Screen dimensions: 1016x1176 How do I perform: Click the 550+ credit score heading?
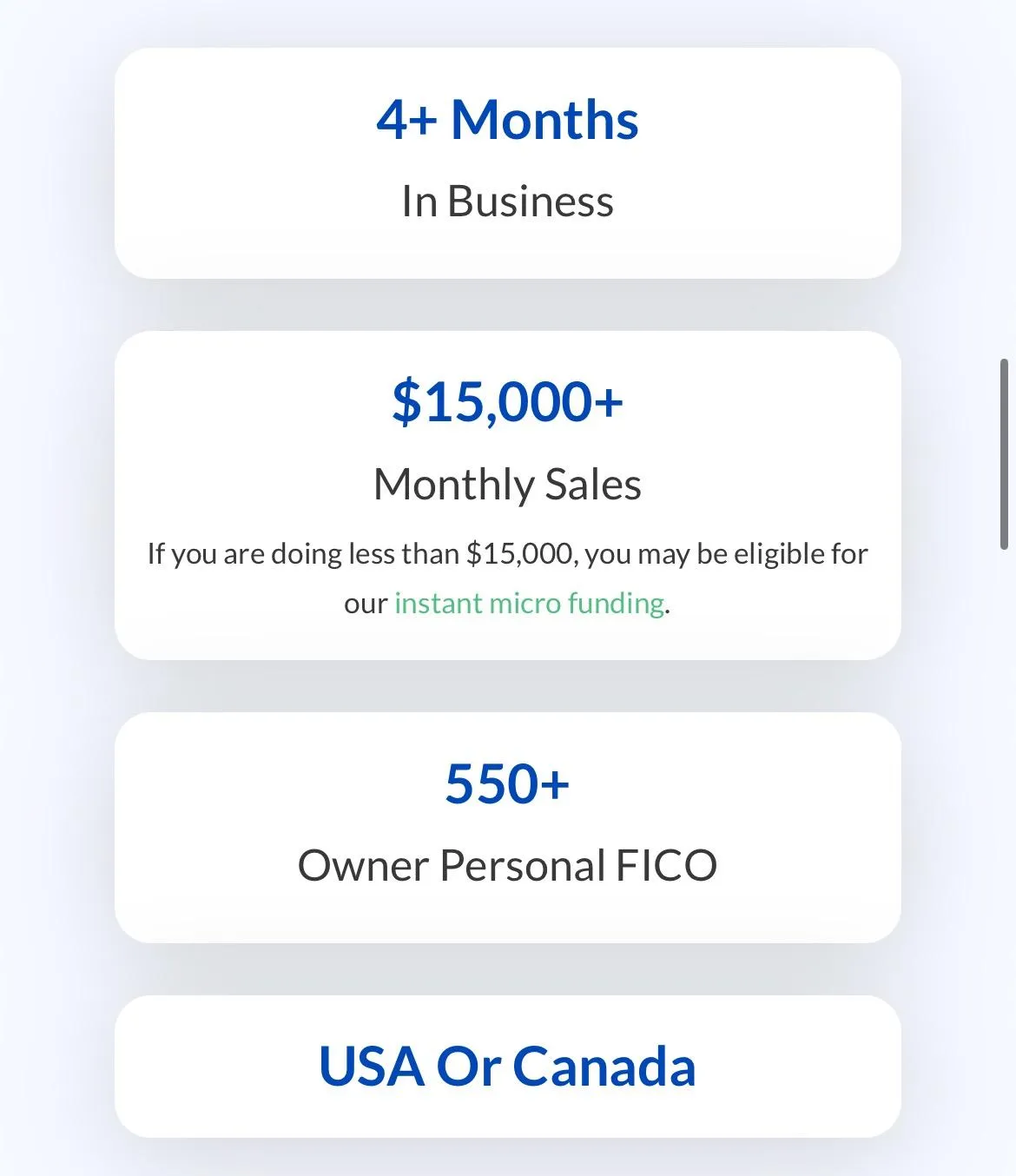point(508,783)
